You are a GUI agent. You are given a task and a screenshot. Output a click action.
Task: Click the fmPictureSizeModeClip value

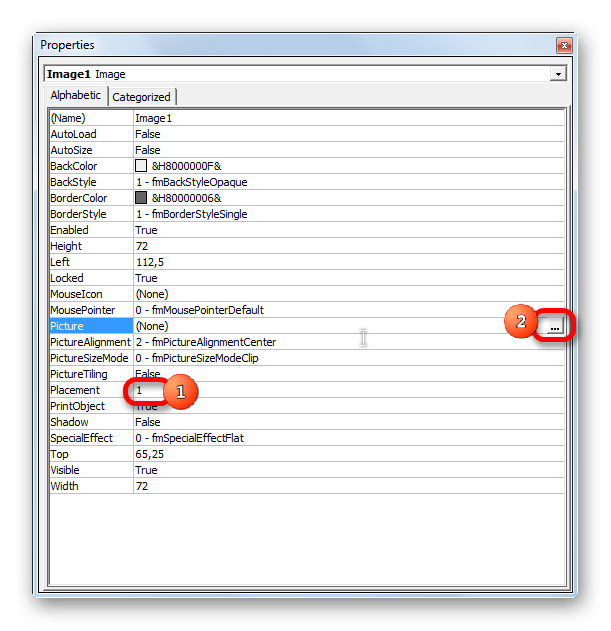pyautogui.click(x=349, y=358)
